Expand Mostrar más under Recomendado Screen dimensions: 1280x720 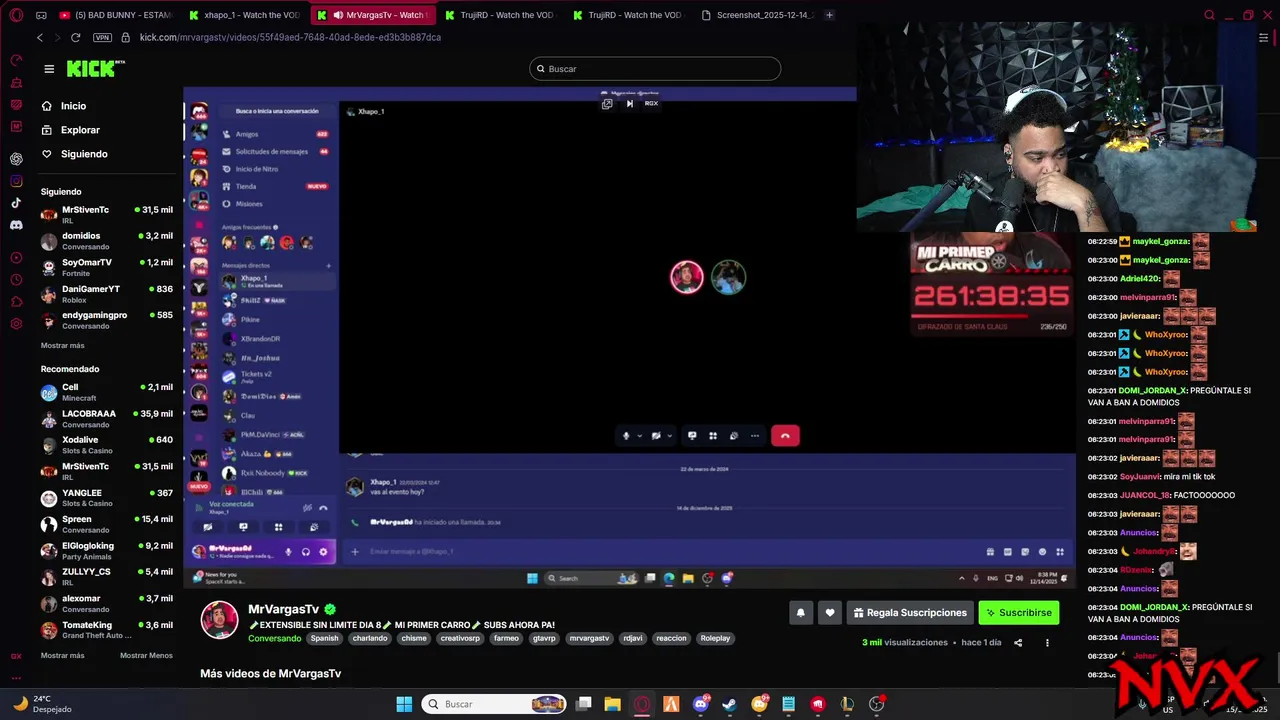coord(62,655)
